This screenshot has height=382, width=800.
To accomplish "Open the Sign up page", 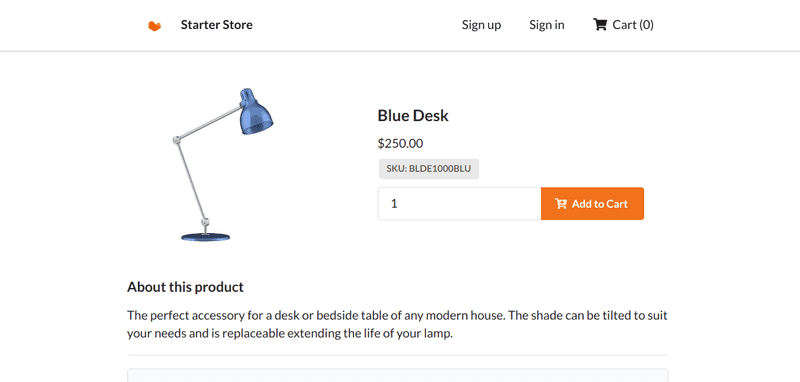I will click(x=481, y=24).
